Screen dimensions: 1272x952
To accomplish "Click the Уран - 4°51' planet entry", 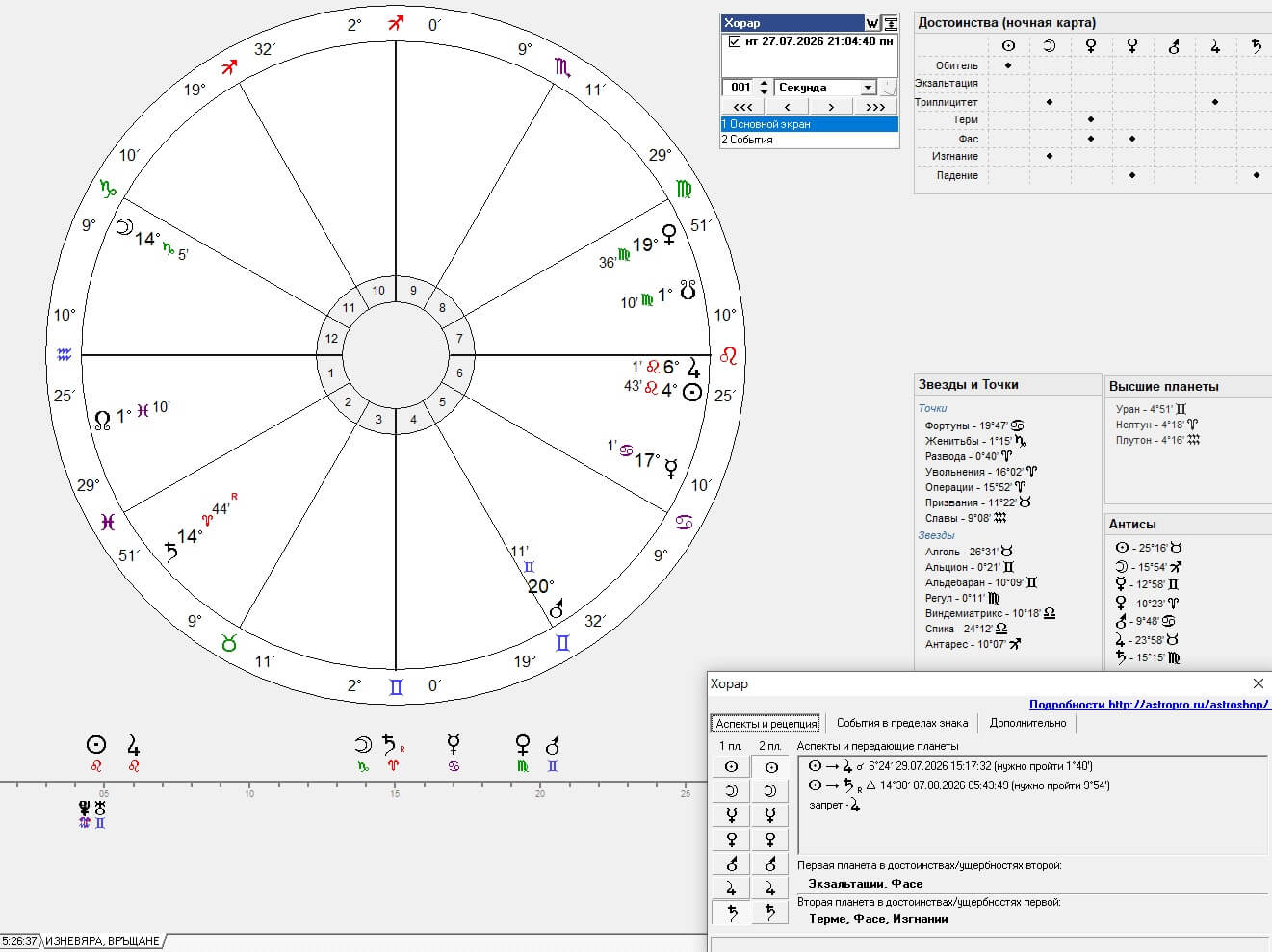I will (x=1151, y=409).
